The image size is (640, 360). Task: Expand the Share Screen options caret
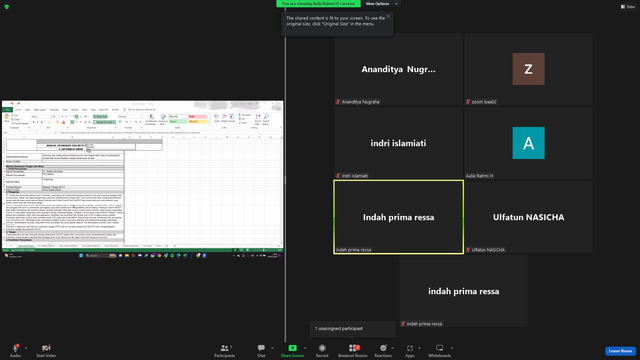[x=305, y=348]
